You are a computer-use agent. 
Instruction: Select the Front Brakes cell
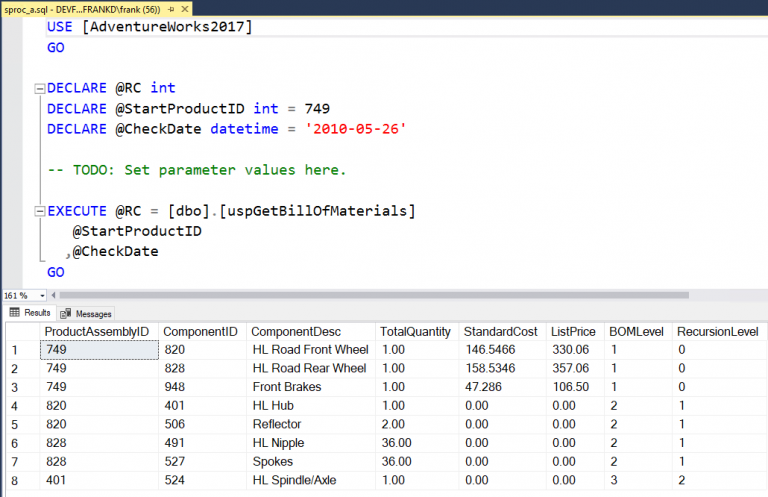point(289,387)
